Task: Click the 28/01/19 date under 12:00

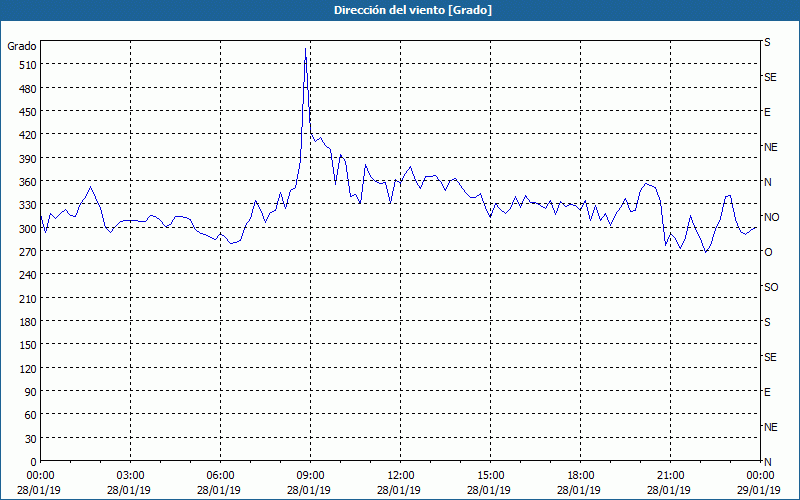Action: [x=399, y=490]
